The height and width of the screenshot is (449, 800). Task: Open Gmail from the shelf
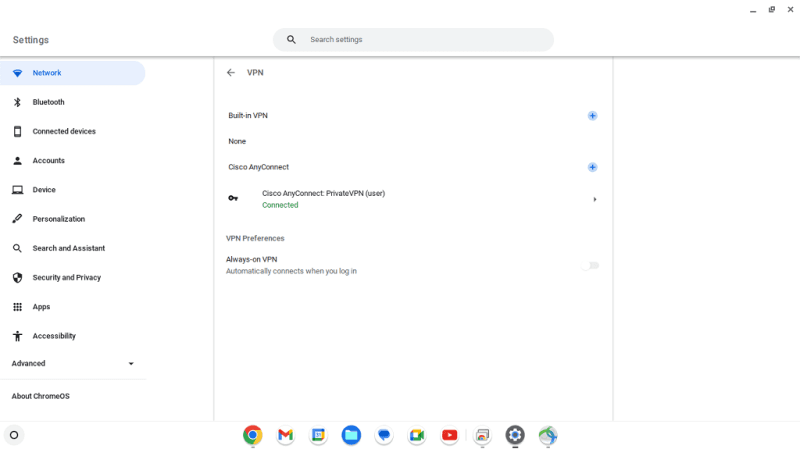tap(285, 435)
